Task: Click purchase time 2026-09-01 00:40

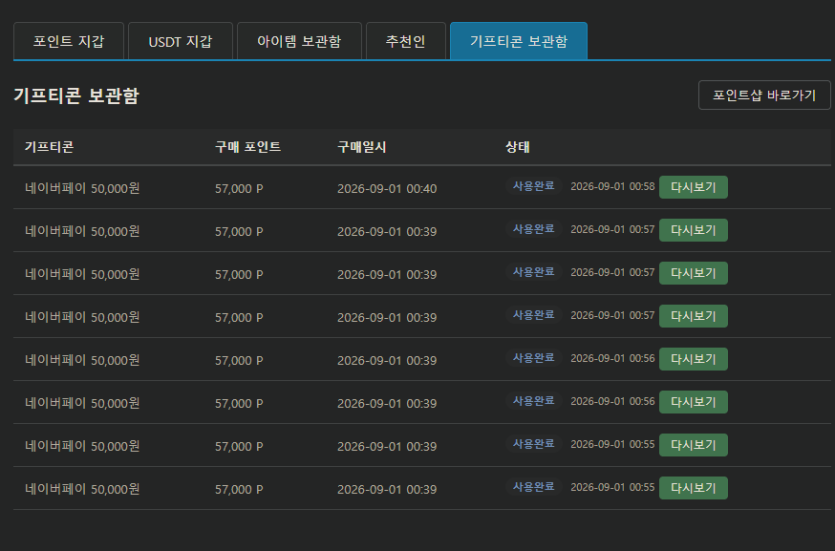Action: (x=387, y=188)
